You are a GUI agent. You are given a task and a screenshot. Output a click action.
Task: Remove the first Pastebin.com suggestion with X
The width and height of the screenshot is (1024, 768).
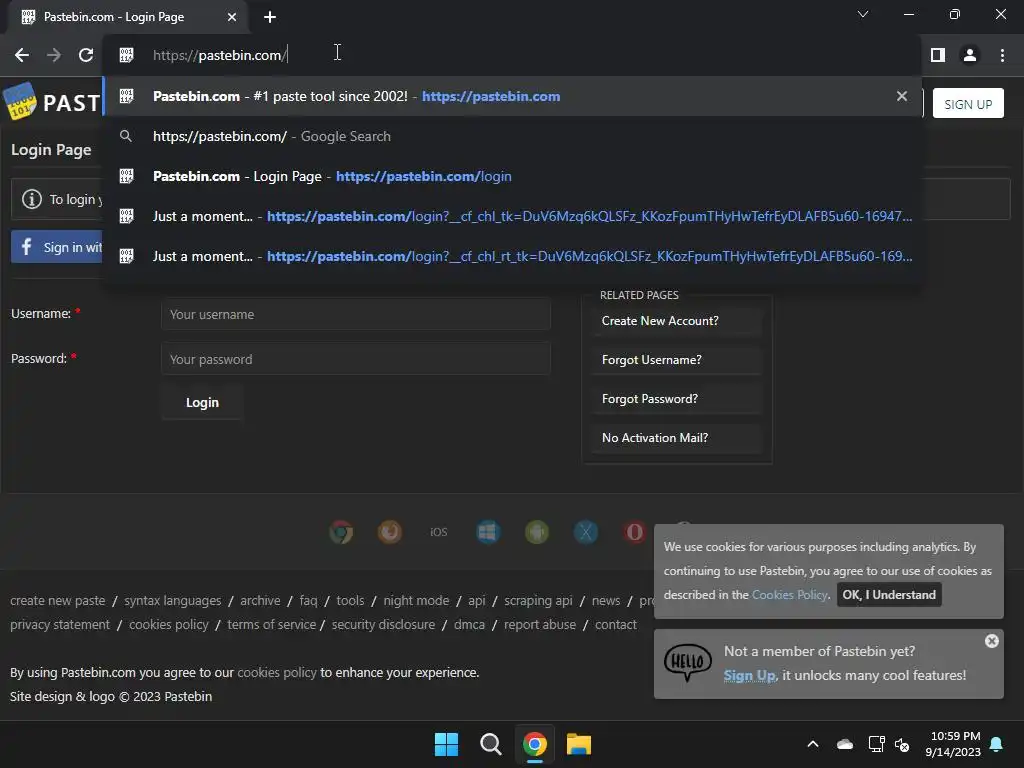click(902, 96)
